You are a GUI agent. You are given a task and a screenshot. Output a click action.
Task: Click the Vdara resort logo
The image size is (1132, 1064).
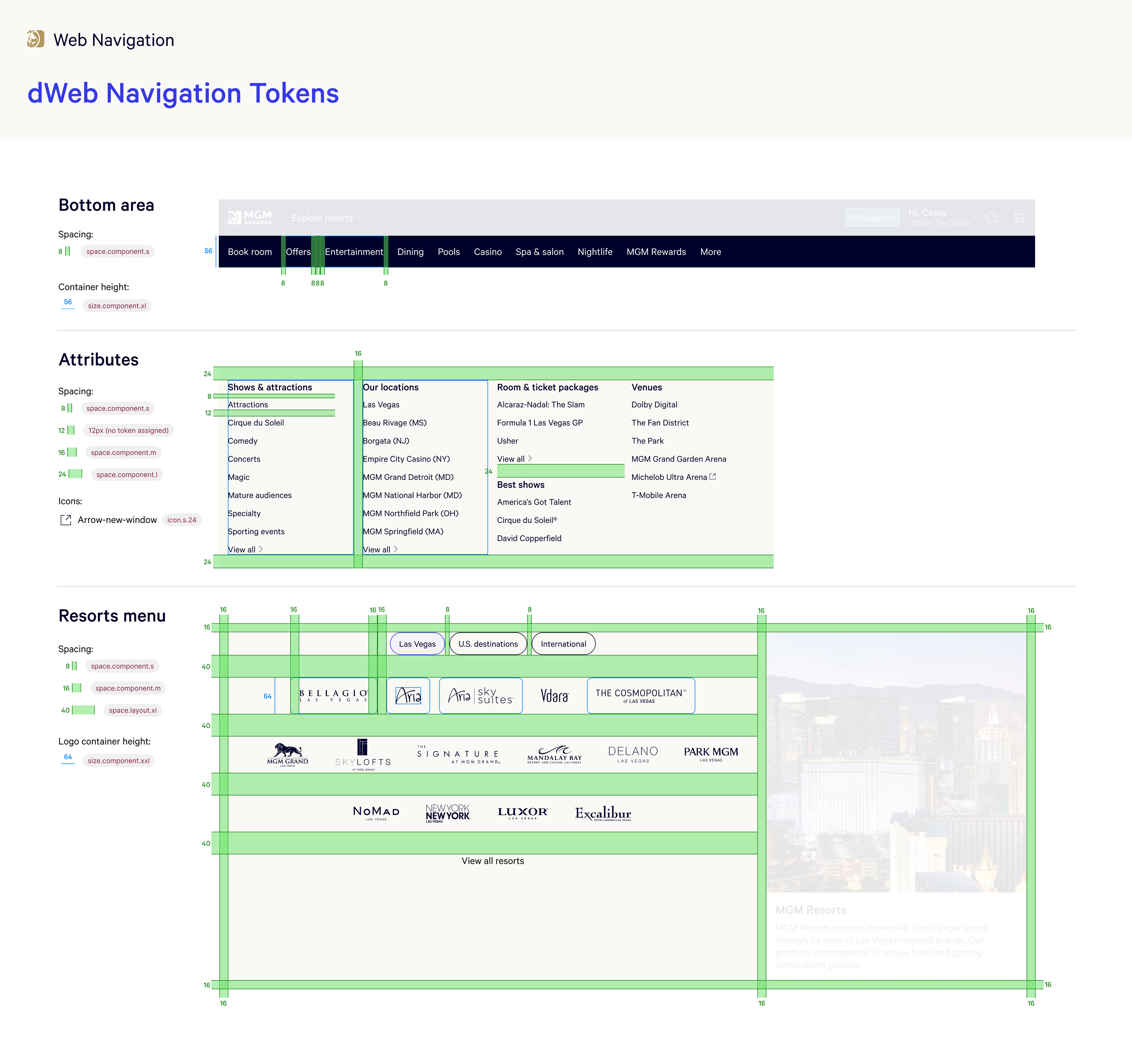555,696
